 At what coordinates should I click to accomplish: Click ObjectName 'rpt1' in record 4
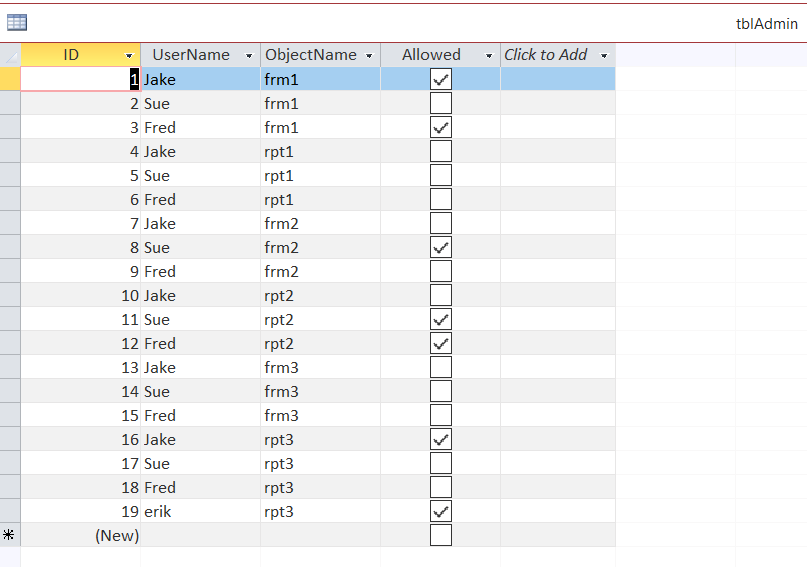point(320,151)
